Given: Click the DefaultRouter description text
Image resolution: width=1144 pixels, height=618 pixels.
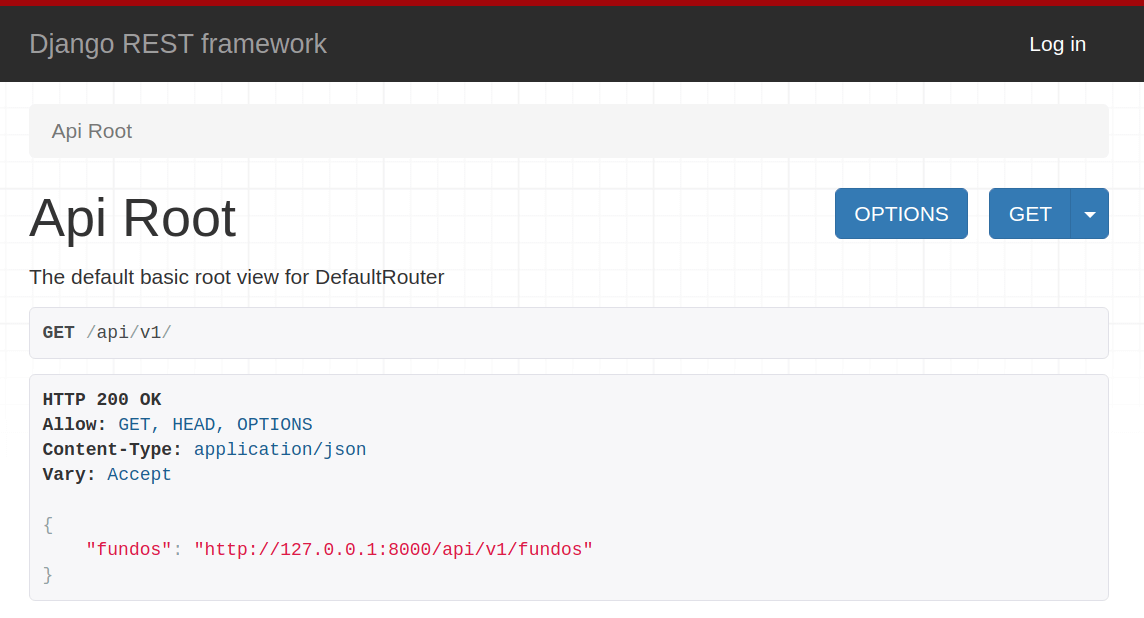Looking at the screenshot, I should point(237,277).
